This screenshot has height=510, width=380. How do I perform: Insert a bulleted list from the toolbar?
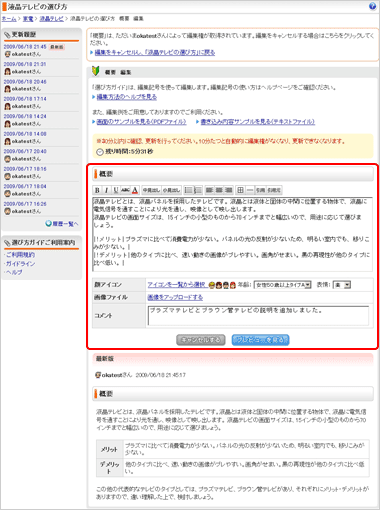click(x=189, y=190)
